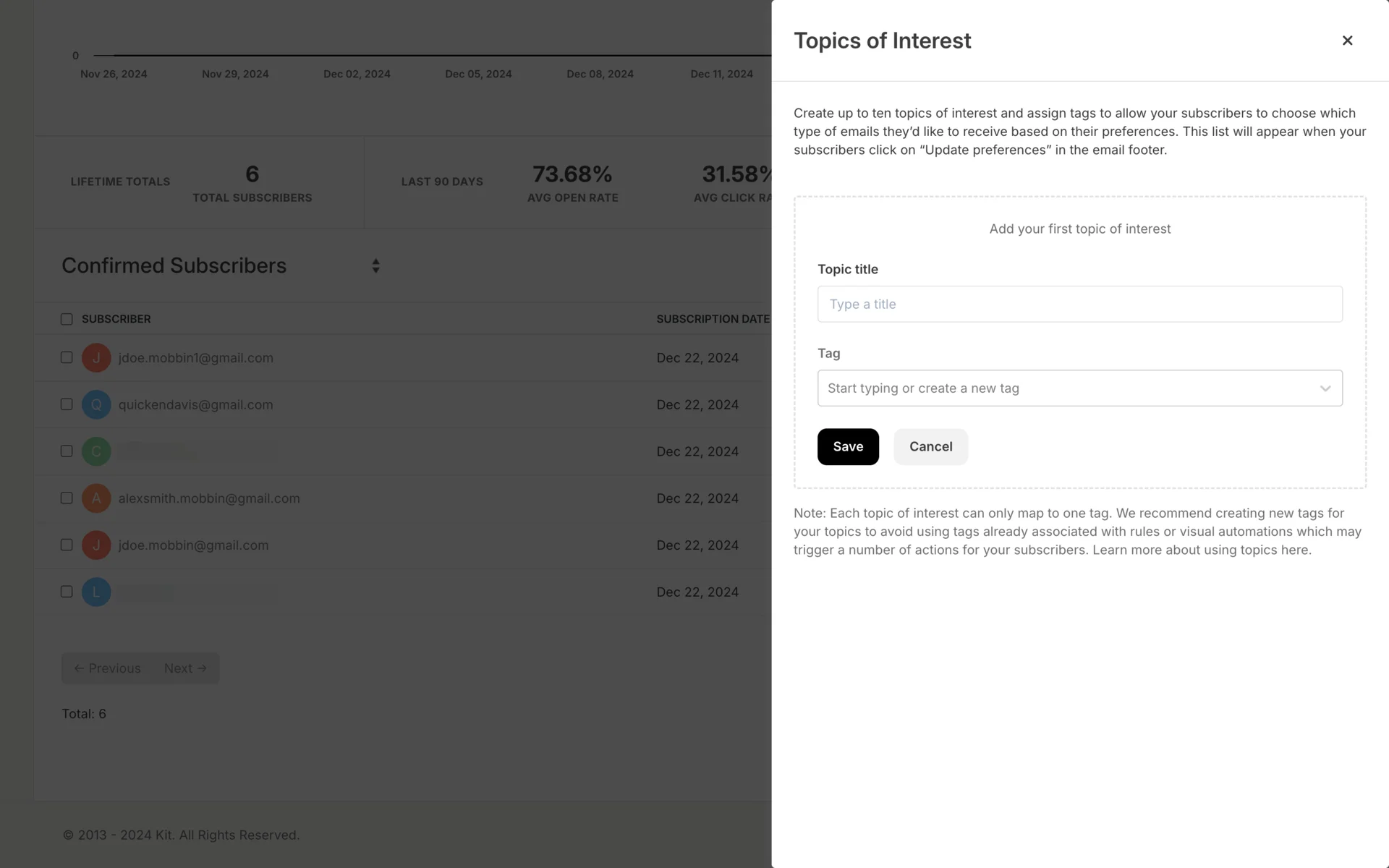
Task: Click the avatar for jdoe.mobbin1@gmail.com
Action: tap(96, 358)
